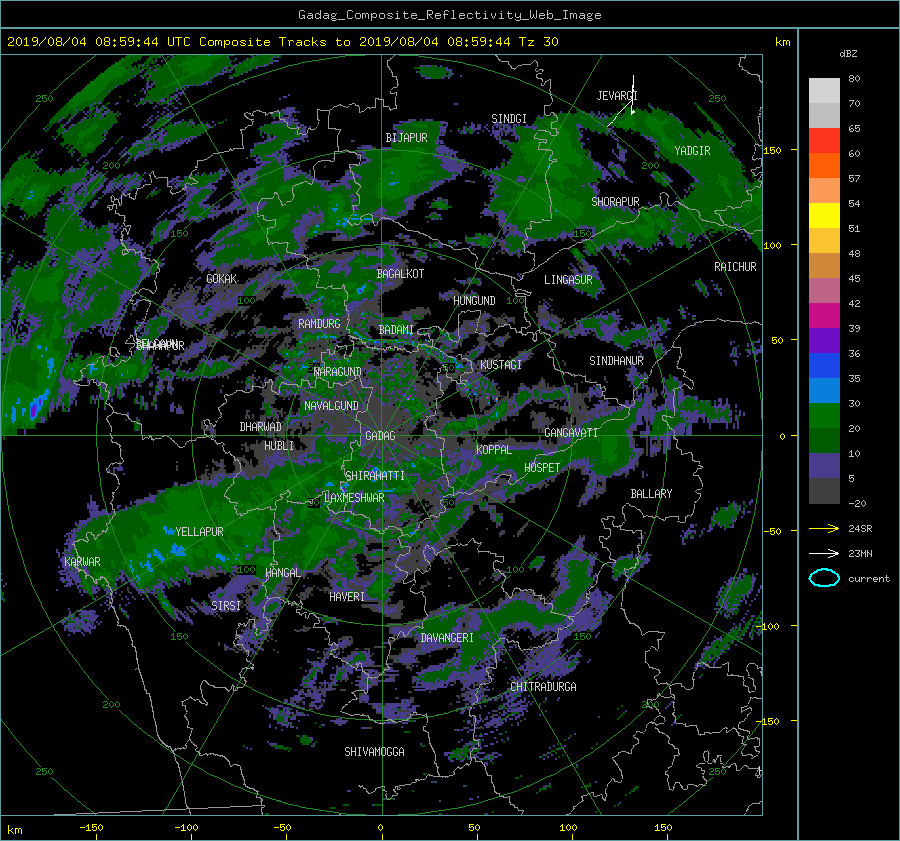Viewport: 900px width, 841px height.
Task: Pick the light gray 80-70 dBZ legend swatch
Action: tap(824, 91)
